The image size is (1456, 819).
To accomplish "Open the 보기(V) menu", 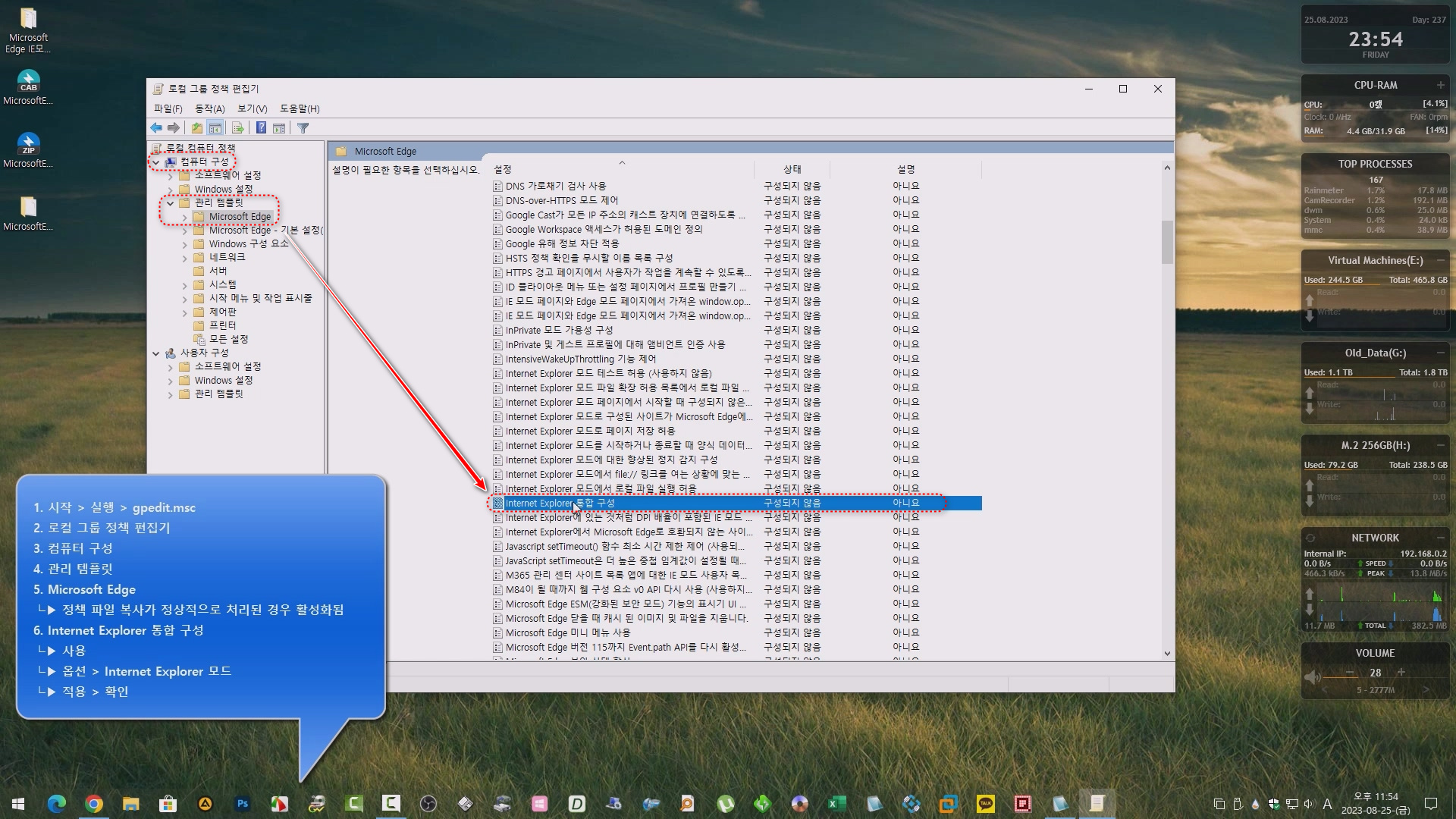I will click(x=253, y=108).
